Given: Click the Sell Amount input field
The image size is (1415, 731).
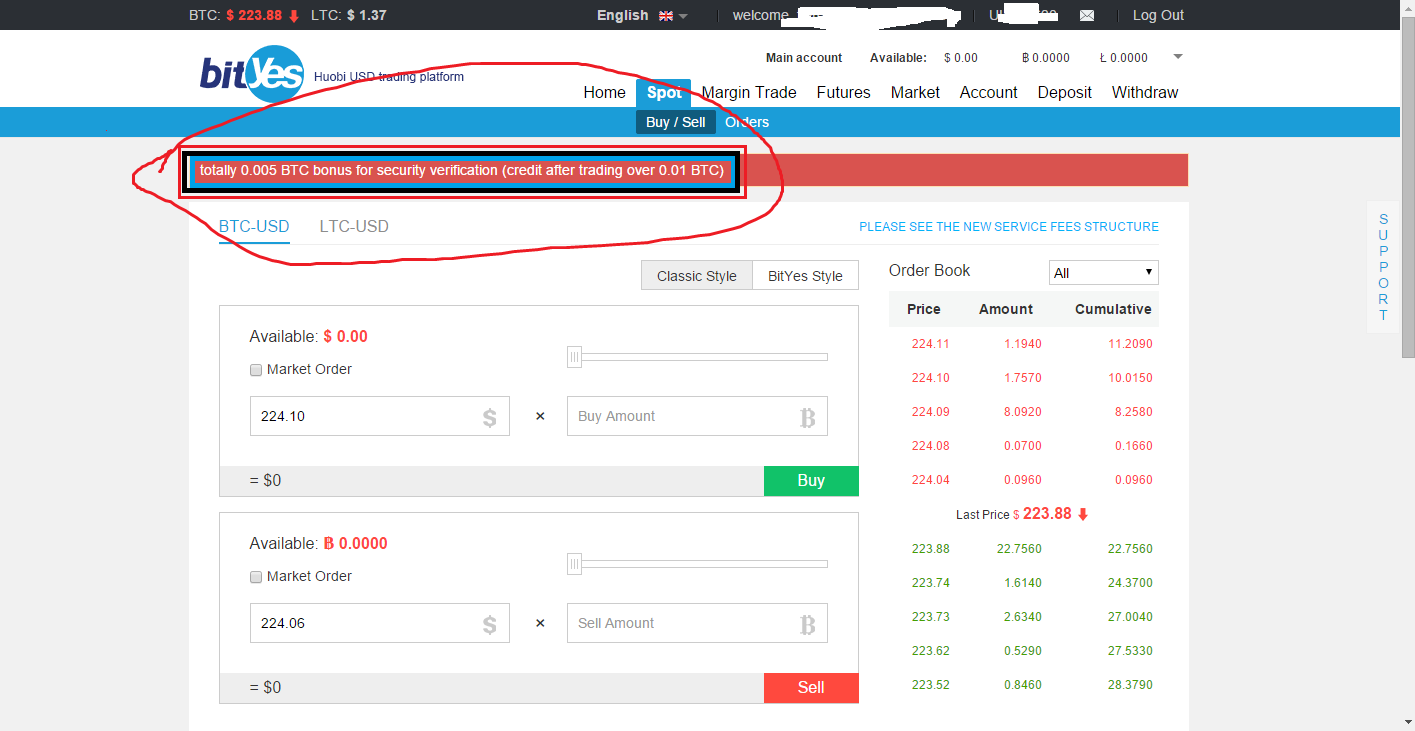Looking at the screenshot, I should tap(697, 623).
